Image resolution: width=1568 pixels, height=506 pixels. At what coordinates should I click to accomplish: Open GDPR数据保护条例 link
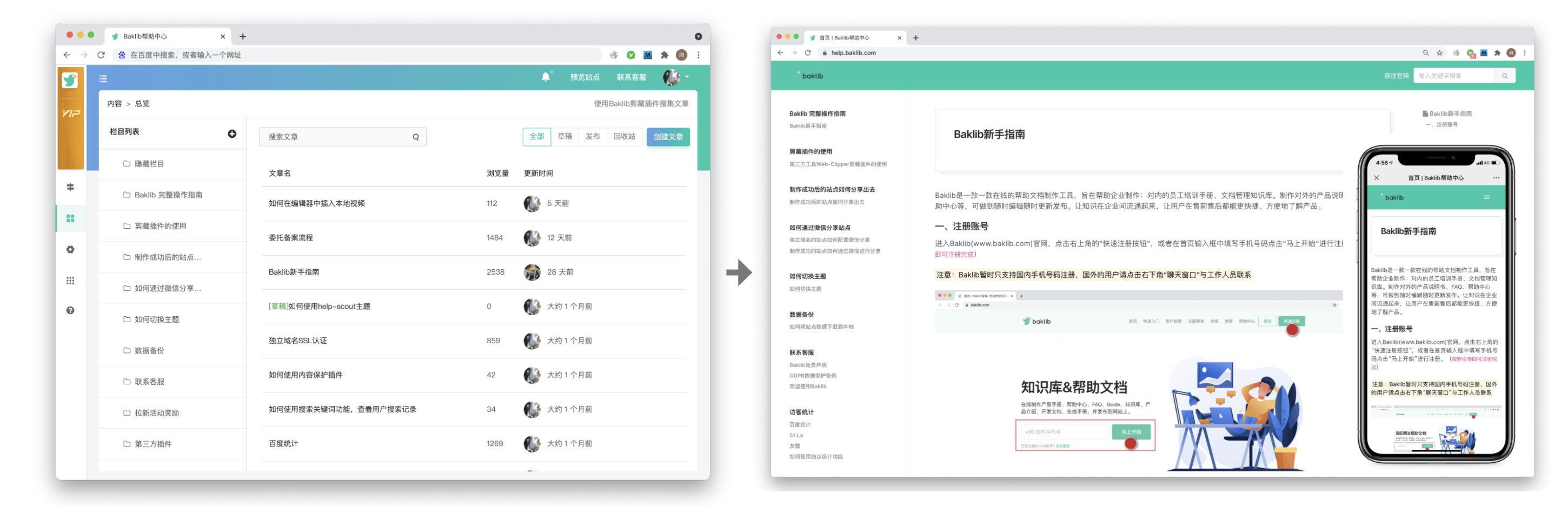[x=813, y=376]
